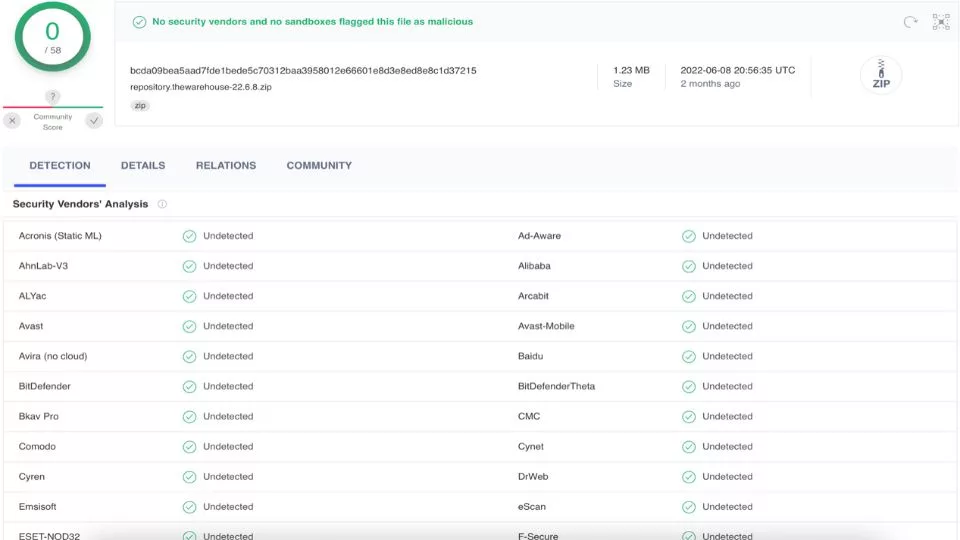This screenshot has height=540, width=960.
Task: Click vendor name Avira (no cloud)
Action: tap(53, 356)
